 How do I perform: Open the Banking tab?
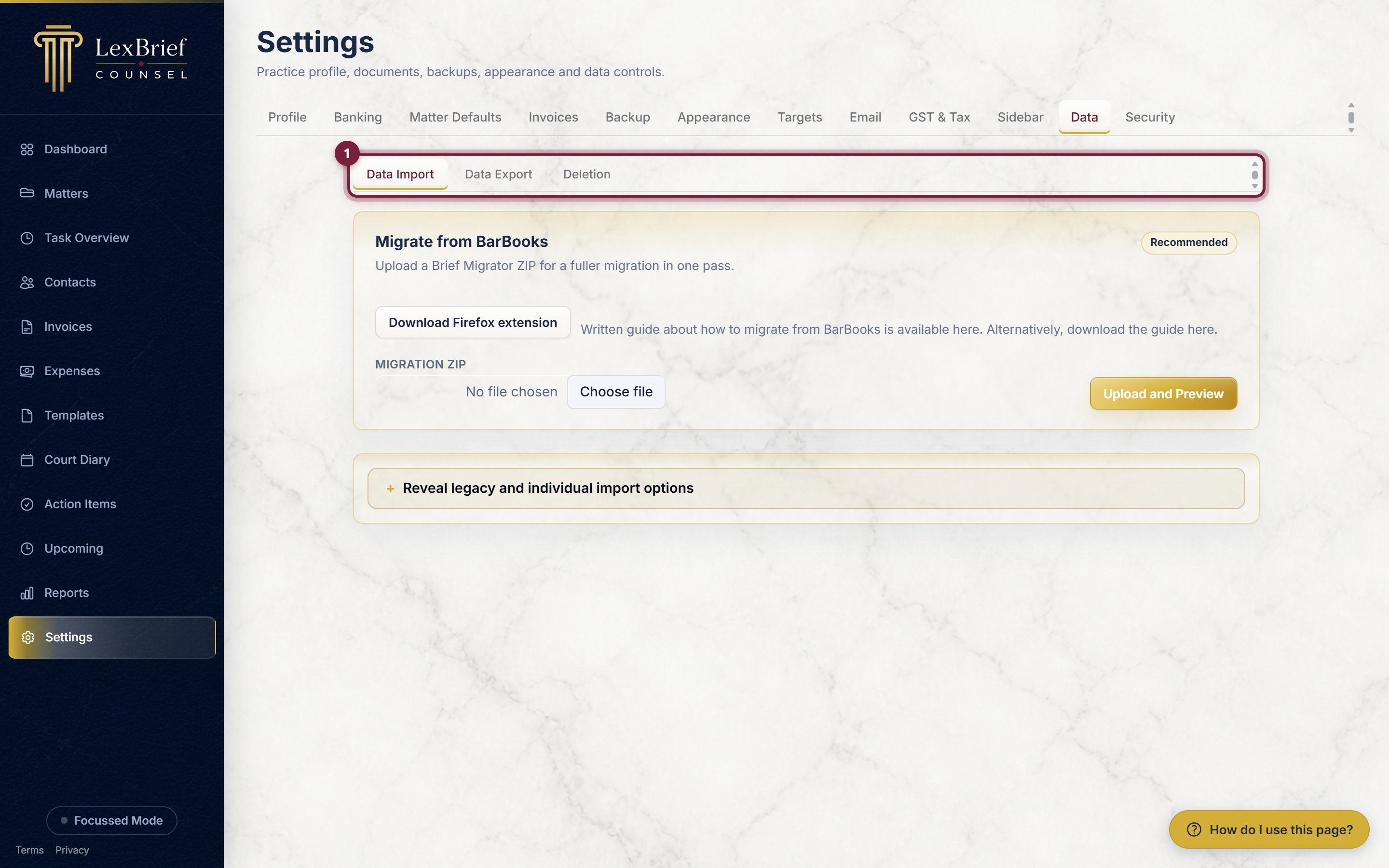(x=358, y=117)
